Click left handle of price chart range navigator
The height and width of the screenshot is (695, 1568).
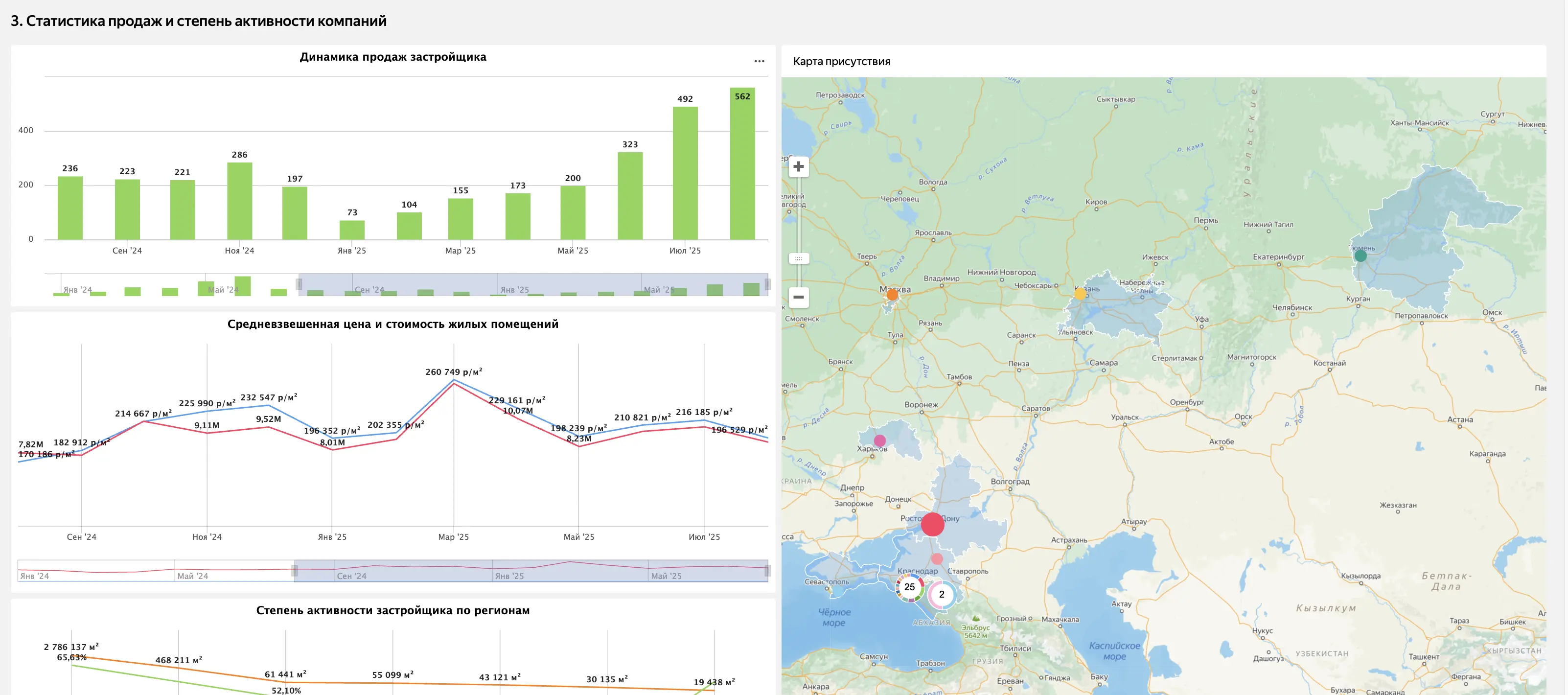click(295, 570)
